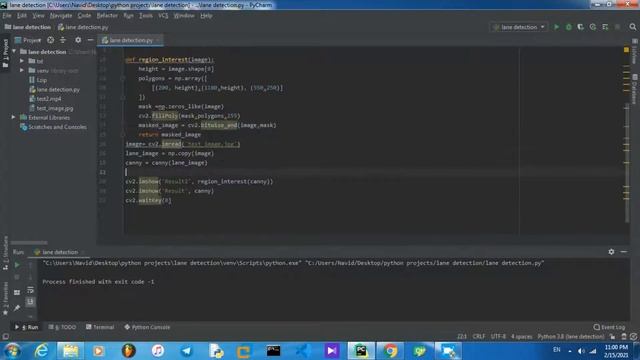Open the VCS menu
The image size is (640, 360).
[x=163, y=16]
